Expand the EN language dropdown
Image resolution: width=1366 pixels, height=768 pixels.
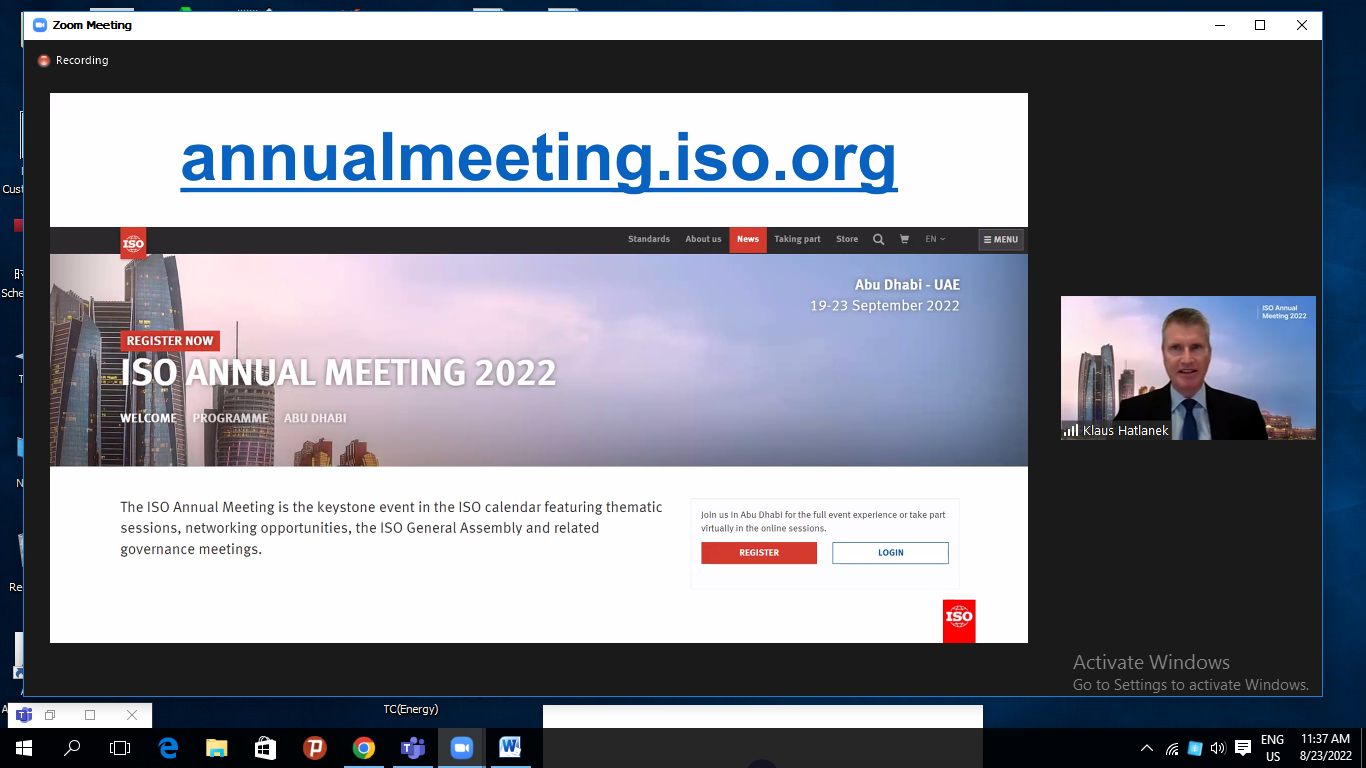(935, 240)
